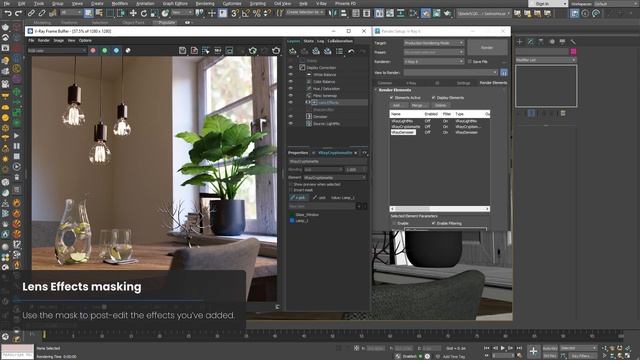640x360 pixels.
Task: Open Render menu in Frame Buffer
Action: (x=43, y=41)
